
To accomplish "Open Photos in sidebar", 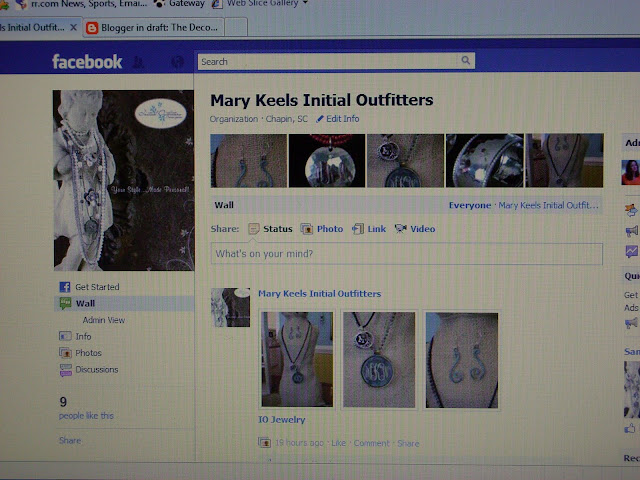I will [x=89, y=353].
